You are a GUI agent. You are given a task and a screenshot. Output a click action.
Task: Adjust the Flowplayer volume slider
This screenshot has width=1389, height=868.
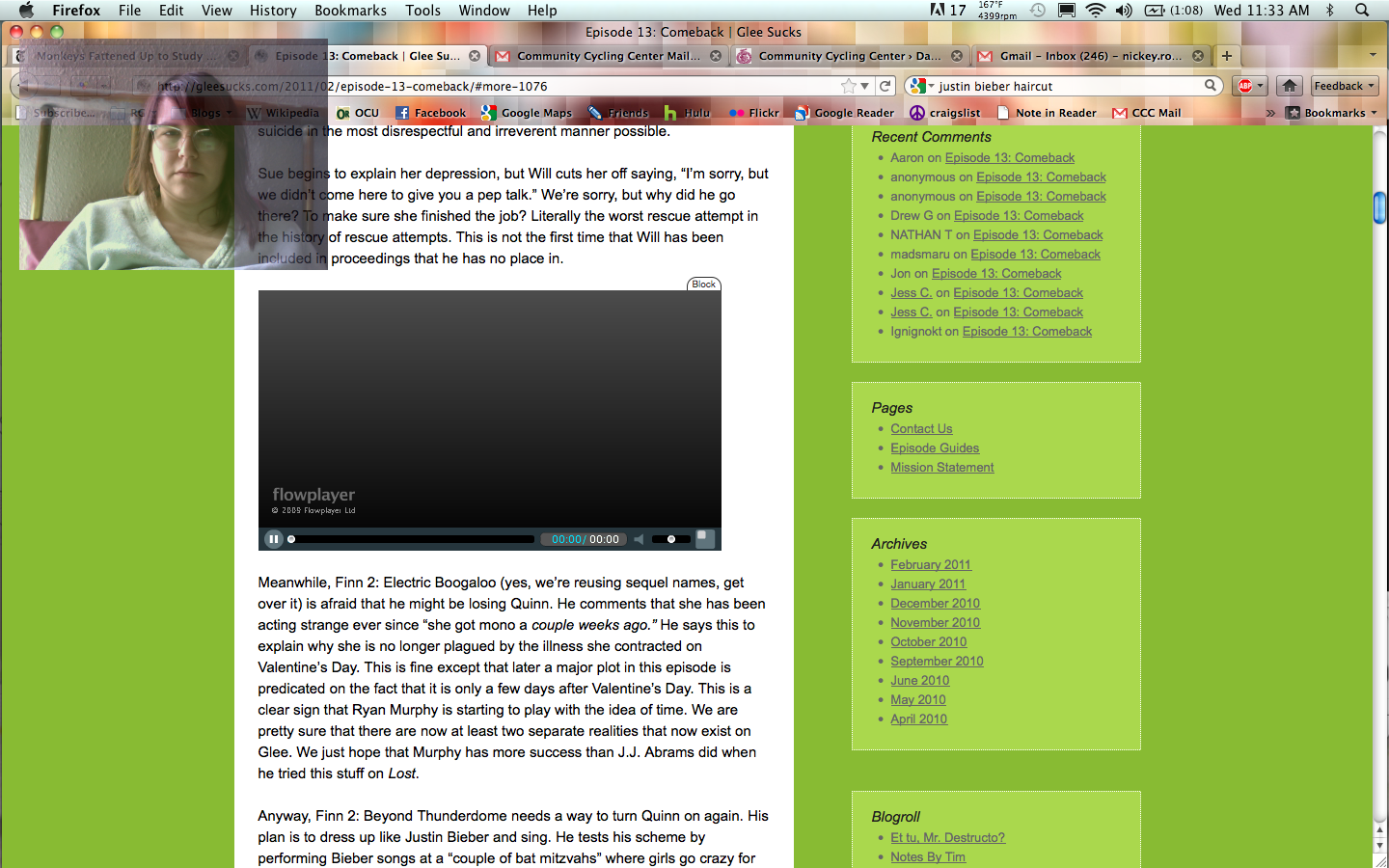pos(671,539)
